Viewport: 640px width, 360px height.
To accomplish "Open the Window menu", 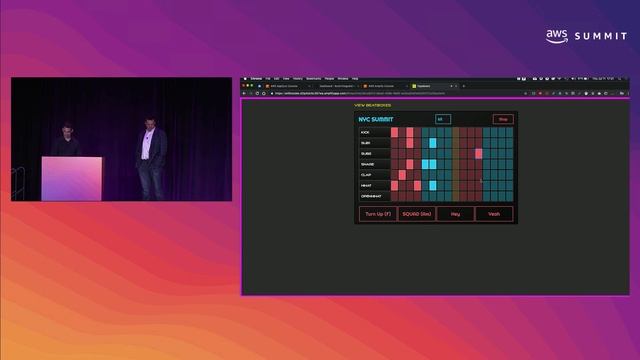I will [x=343, y=79].
